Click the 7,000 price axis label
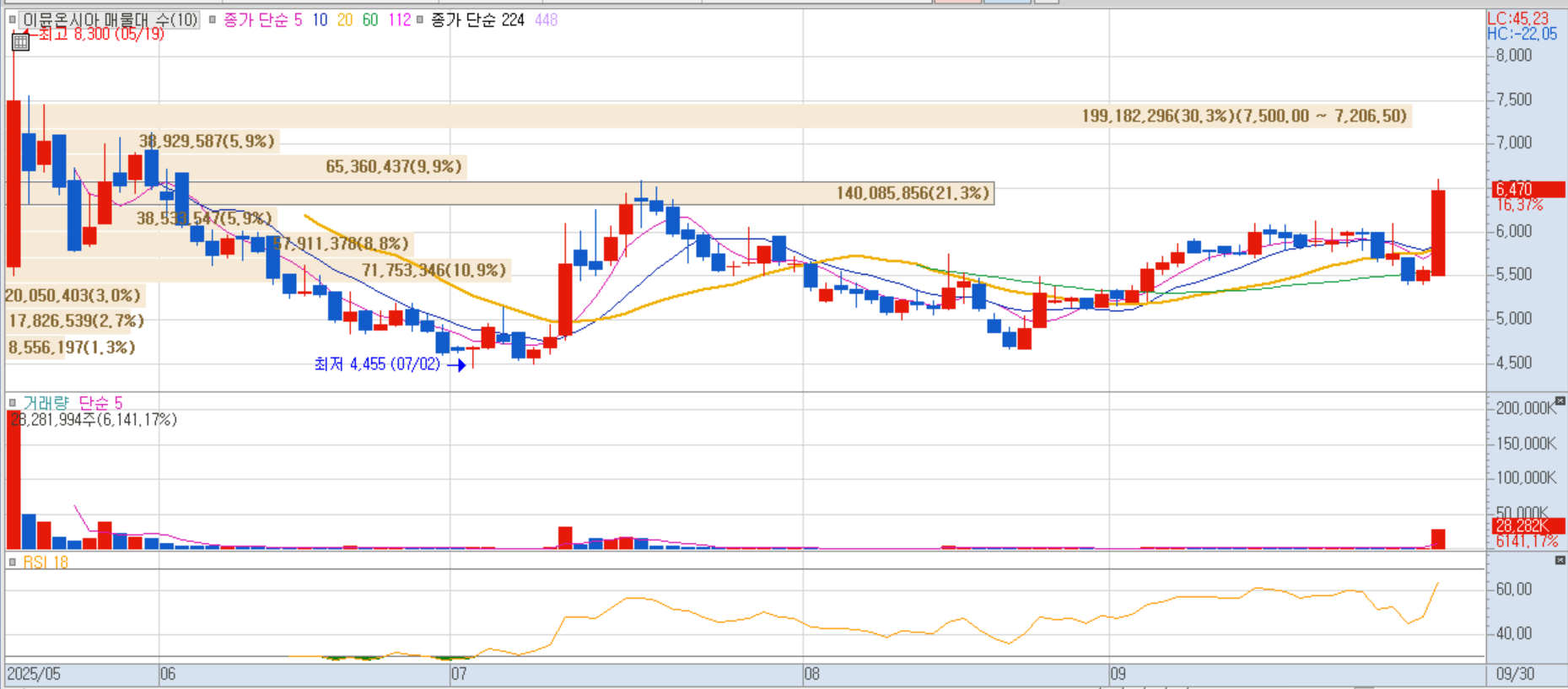This screenshot has height=689, width=1568. 1514,143
